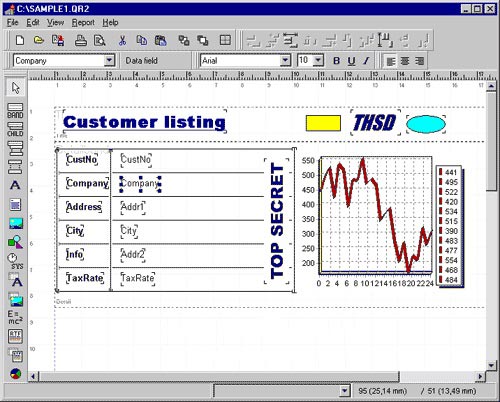Select the bold CustNo label
This screenshot has width=500, height=402.
coord(82,159)
